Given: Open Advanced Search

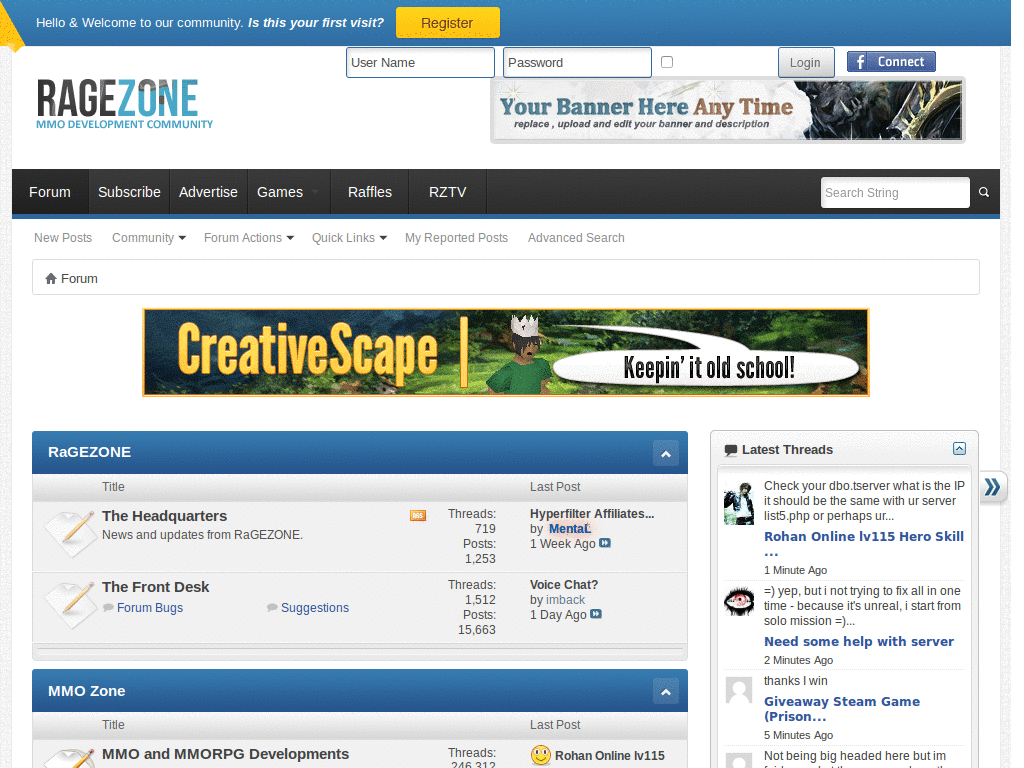Looking at the screenshot, I should [x=576, y=238].
